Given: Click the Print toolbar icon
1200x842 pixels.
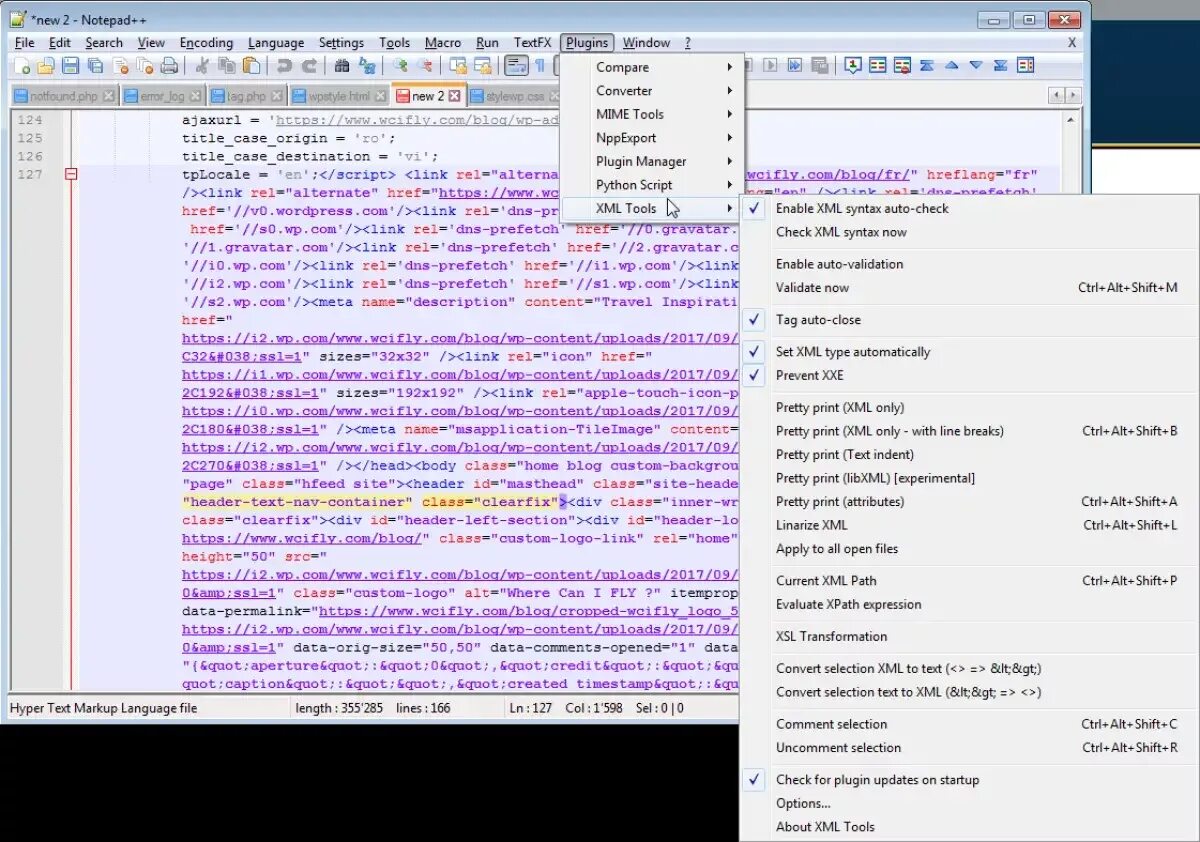Looking at the screenshot, I should (x=170, y=66).
